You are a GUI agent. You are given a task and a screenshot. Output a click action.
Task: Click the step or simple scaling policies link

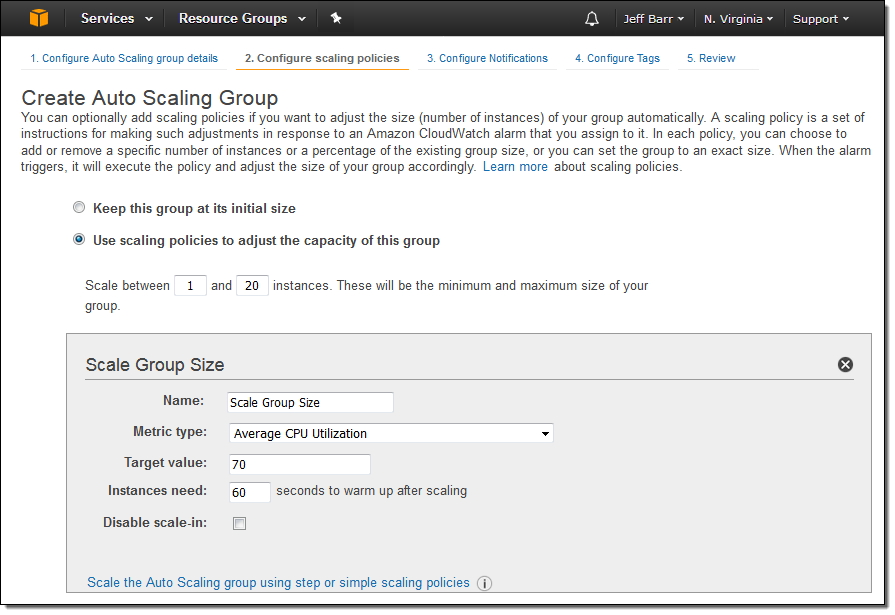coord(278,582)
